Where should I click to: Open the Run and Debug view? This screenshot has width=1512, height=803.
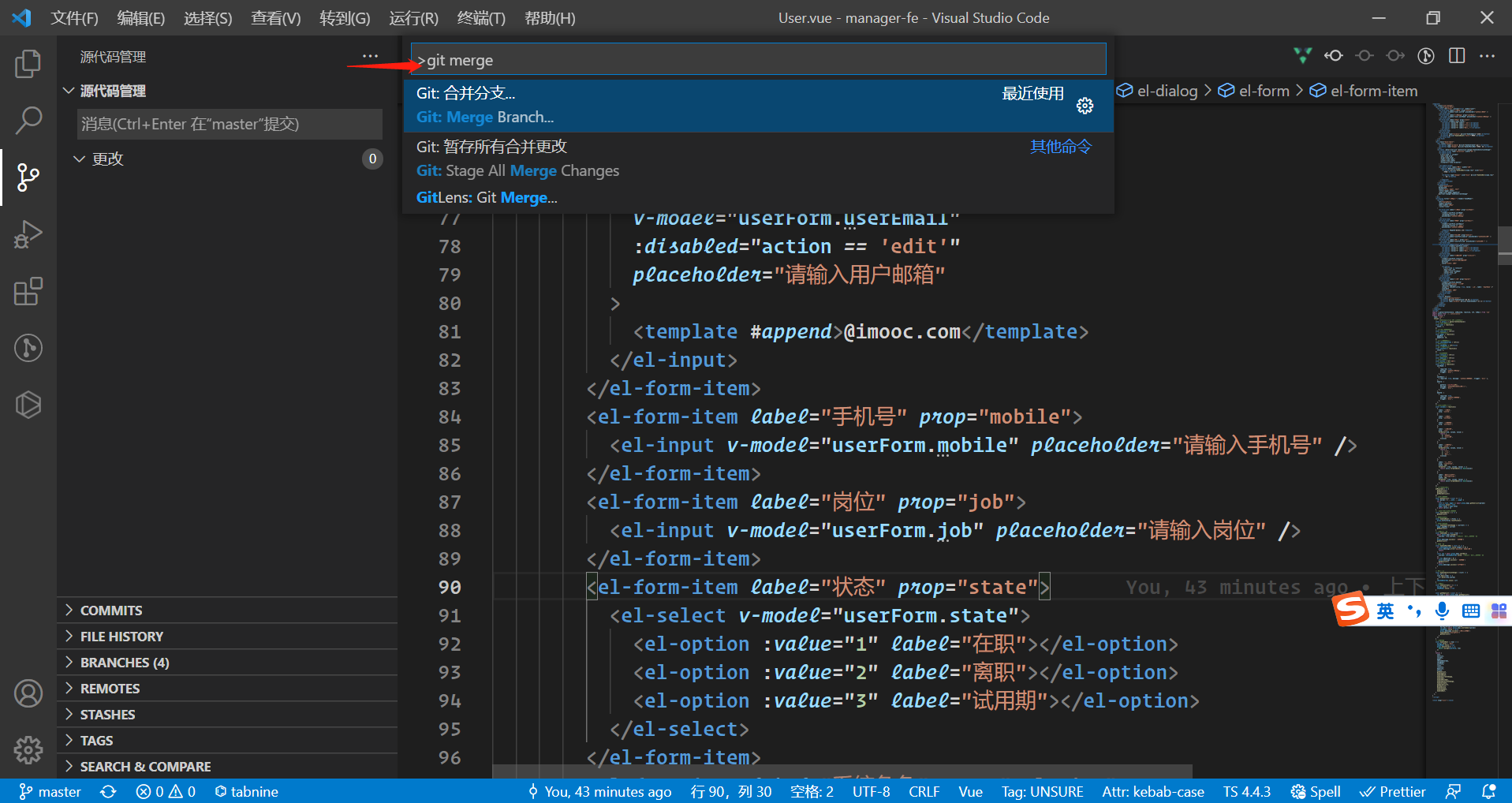click(28, 234)
